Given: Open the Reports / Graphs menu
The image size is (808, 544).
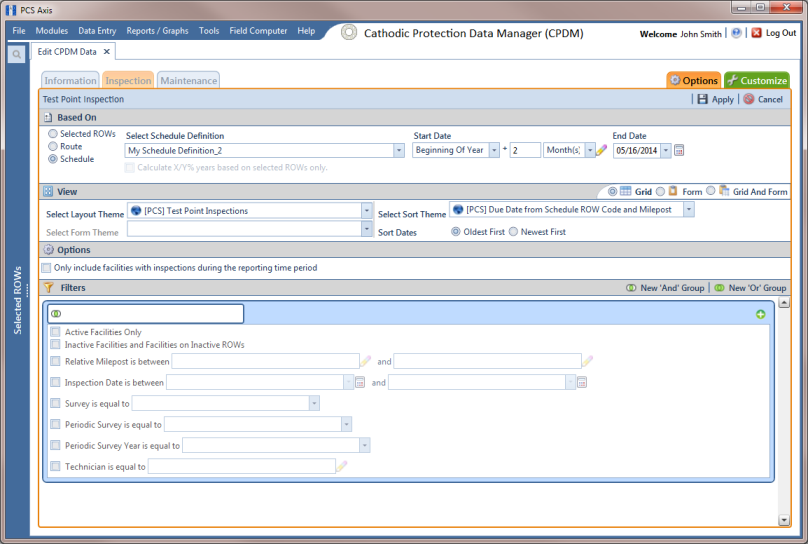Looking at the screenshot, I should (157, 31).
